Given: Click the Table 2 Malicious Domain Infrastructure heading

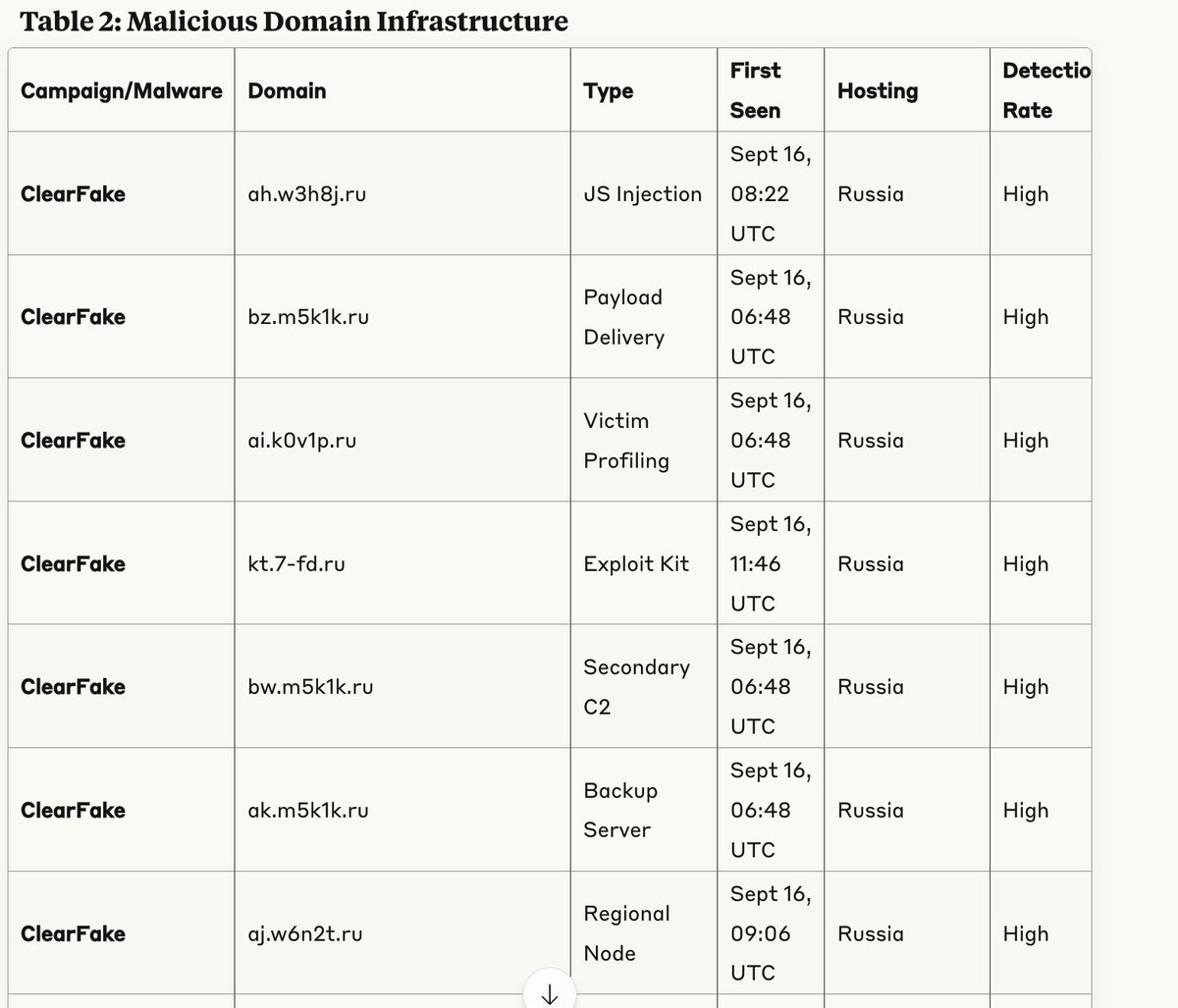Looking at the screenshot, I should pyautogui.click(x=294, y=21).
